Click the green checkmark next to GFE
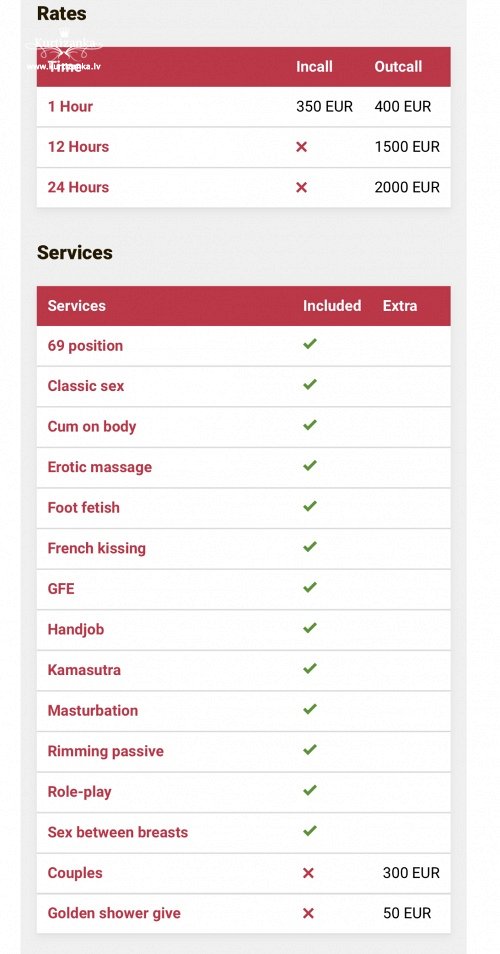Screen dimensions: 500x954 click(x=310, y=587)
